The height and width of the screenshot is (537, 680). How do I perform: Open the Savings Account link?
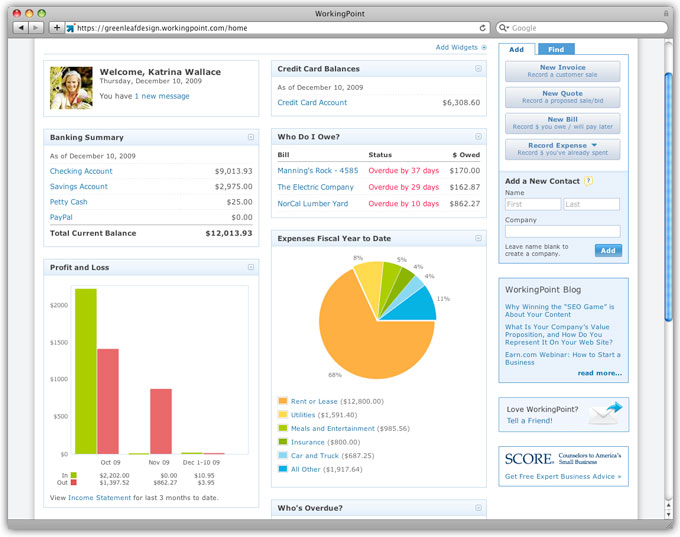pos(78,187)
